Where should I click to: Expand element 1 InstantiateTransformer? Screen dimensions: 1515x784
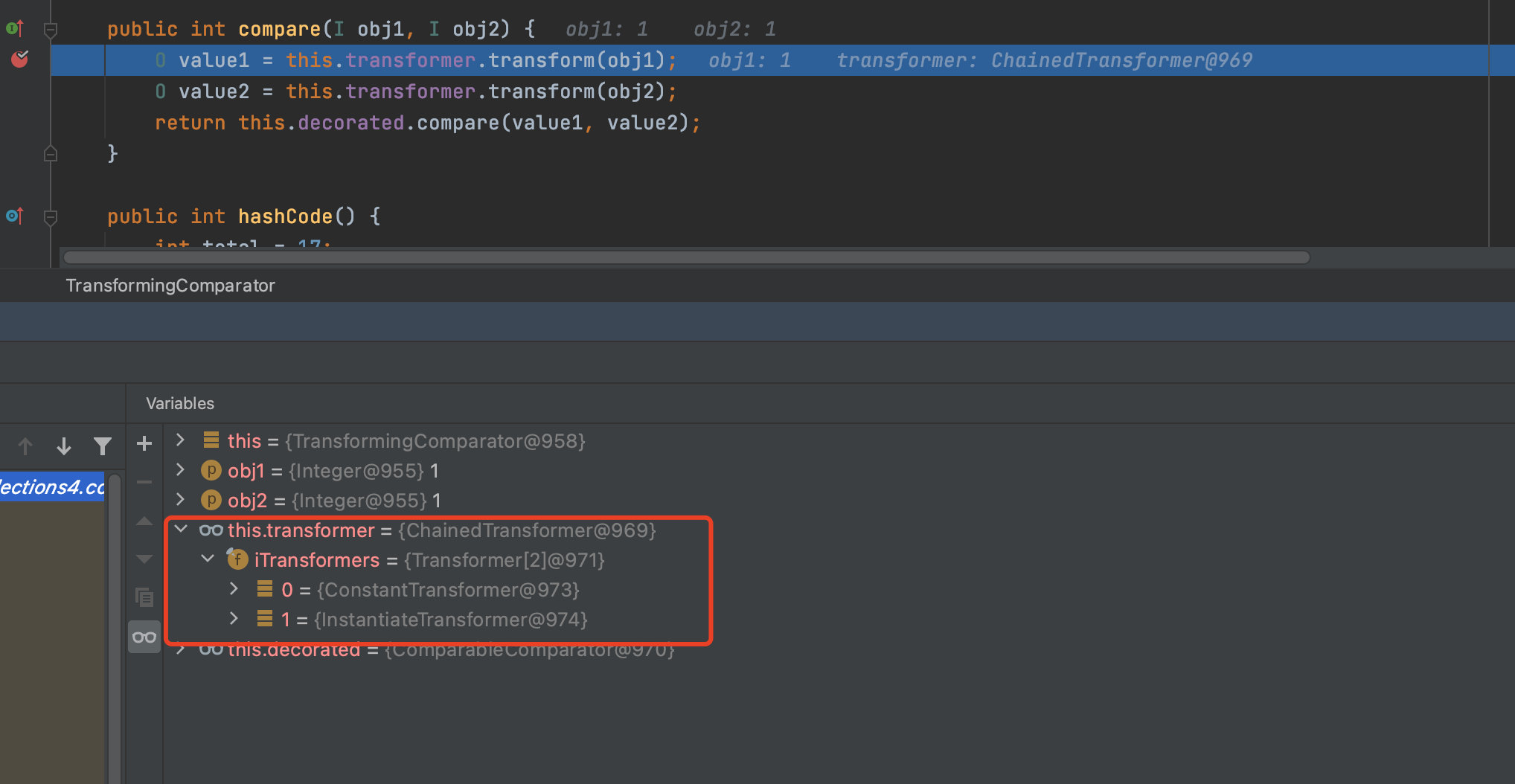[x=234, y=619]
